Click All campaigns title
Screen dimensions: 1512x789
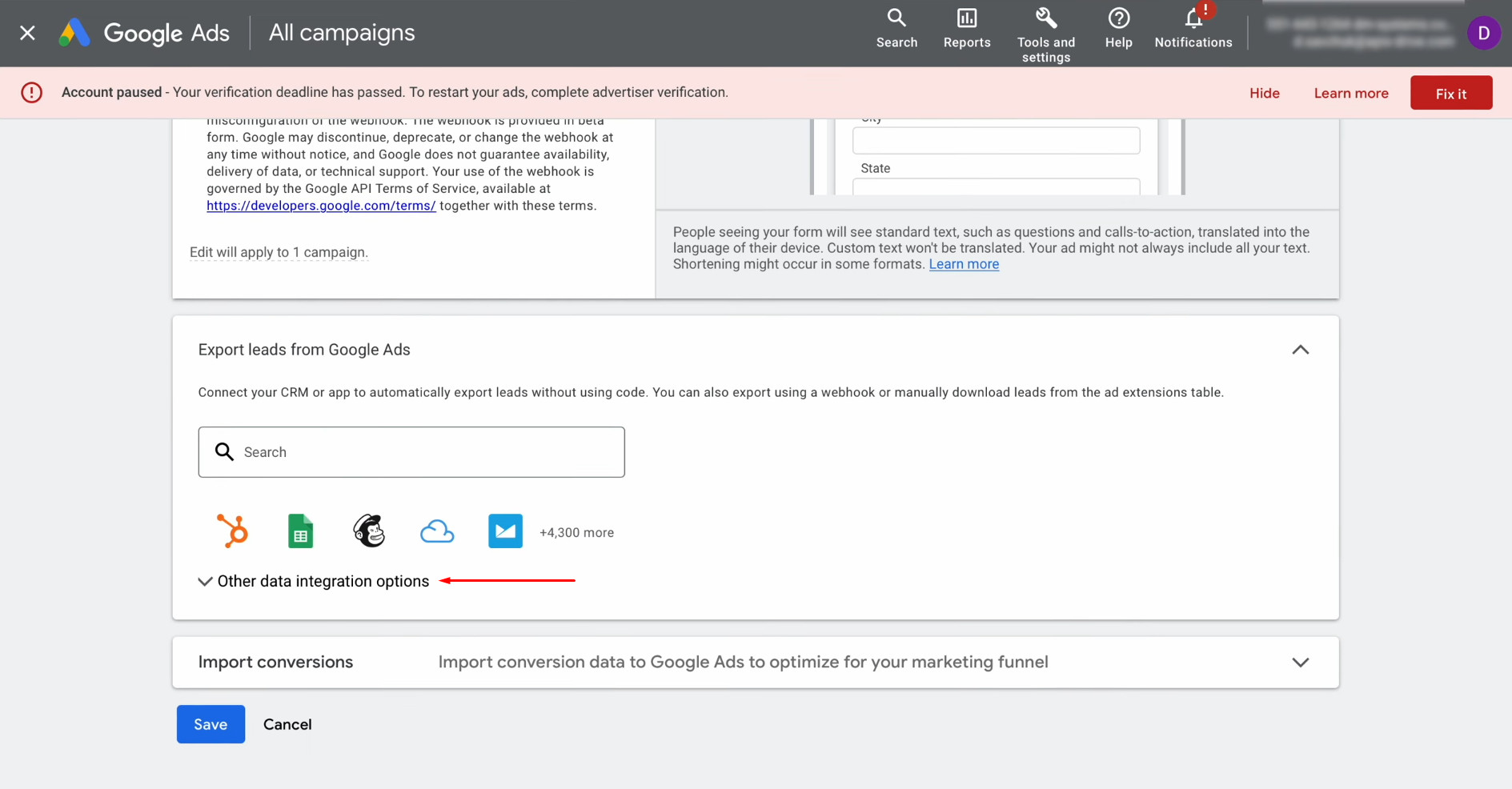342,33
